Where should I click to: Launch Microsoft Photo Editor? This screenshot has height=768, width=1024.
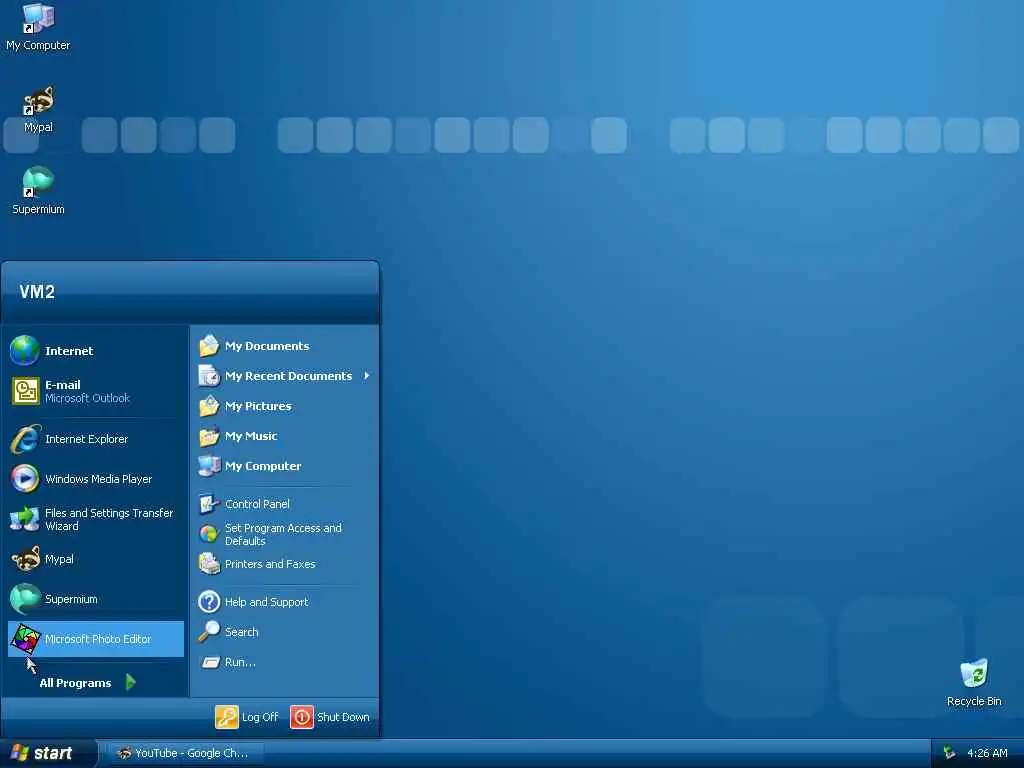[x=95, y=639]
